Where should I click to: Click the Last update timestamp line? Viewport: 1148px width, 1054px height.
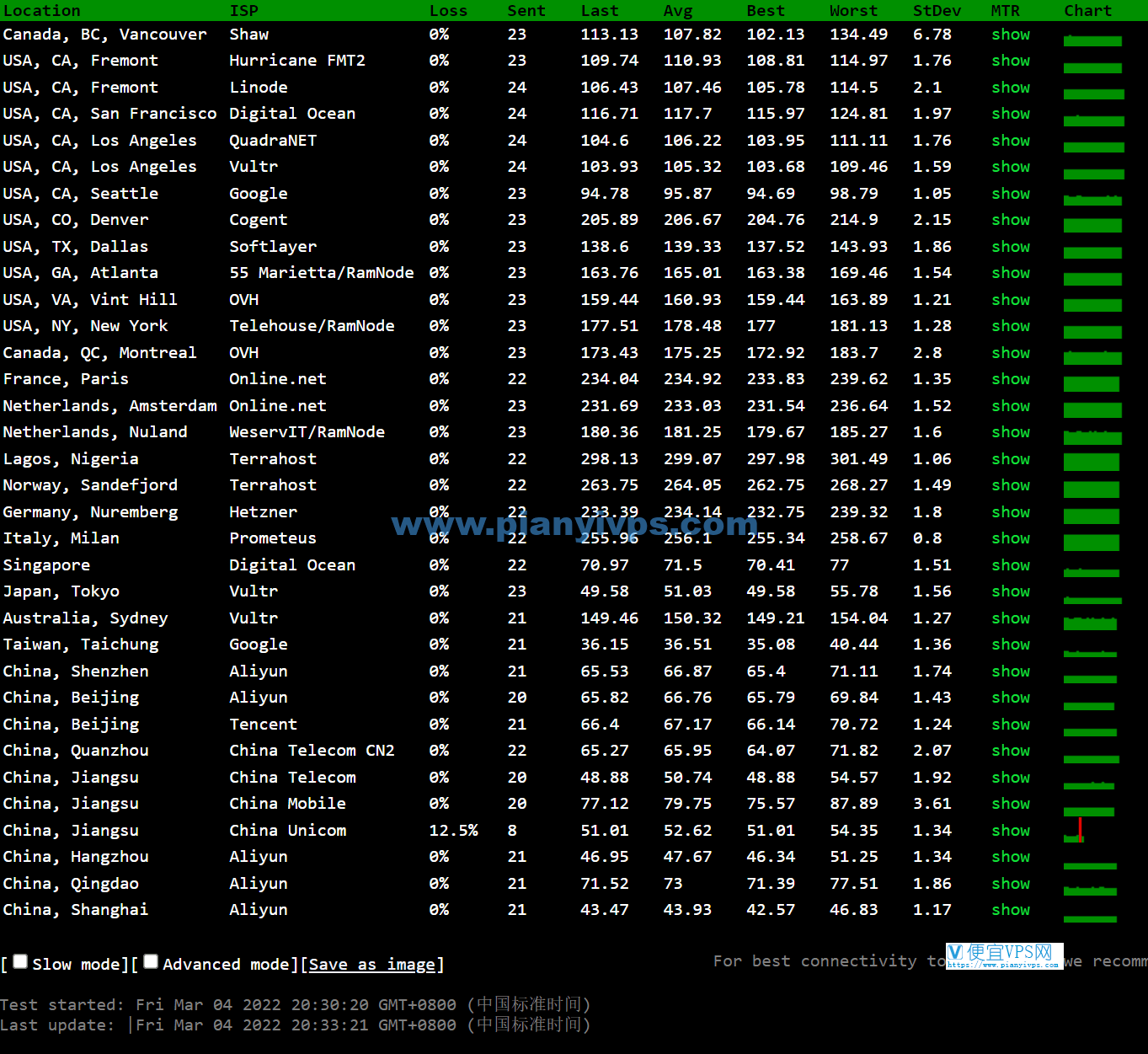[296, 1025]
